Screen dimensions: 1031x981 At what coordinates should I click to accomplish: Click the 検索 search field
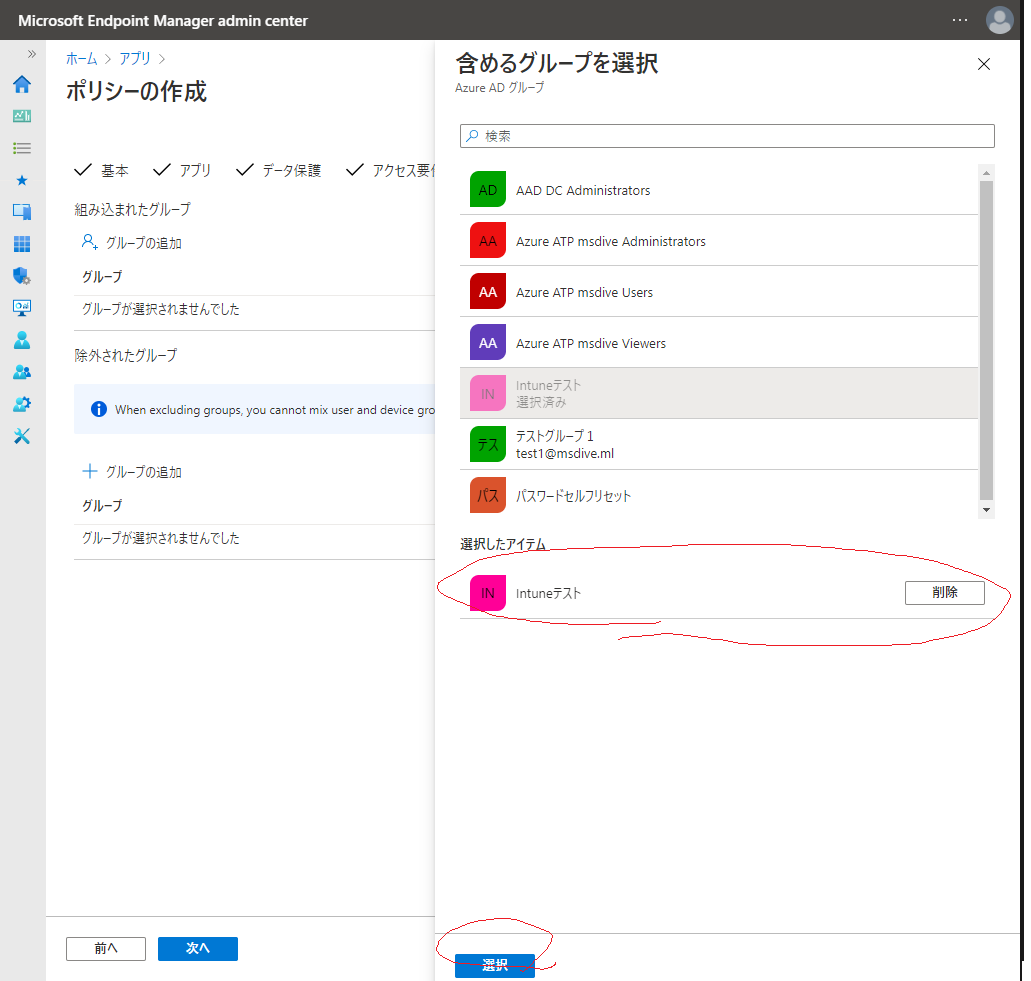(727, 136)
